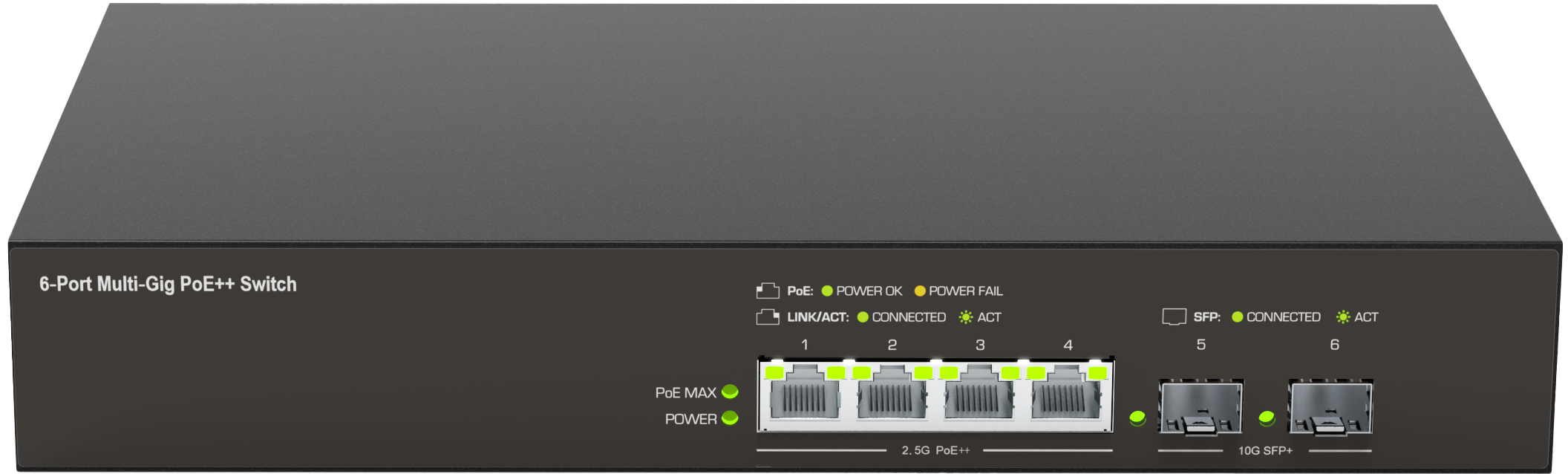The width and height of the screenshot is (1568, 474).
Task: Click the PoE legend port icon
Action: coord(768,290)
